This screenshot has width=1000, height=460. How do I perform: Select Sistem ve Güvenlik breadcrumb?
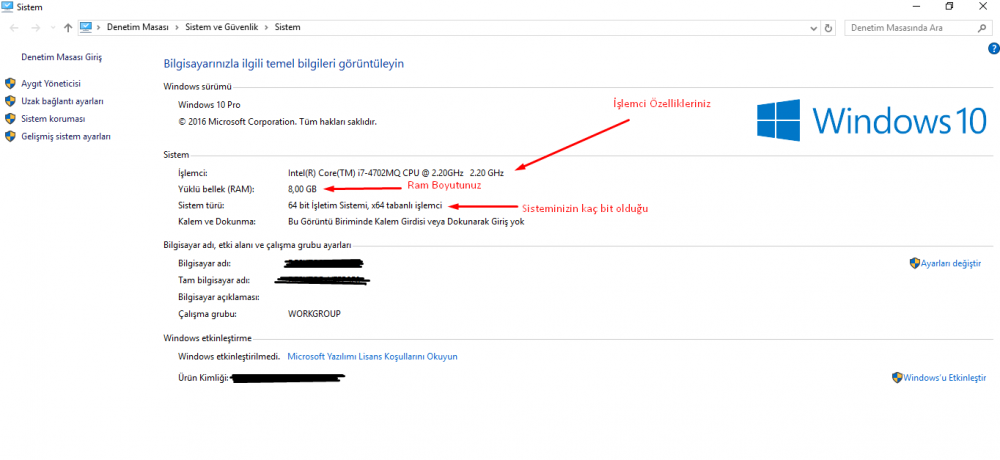[x=221, y=27]
